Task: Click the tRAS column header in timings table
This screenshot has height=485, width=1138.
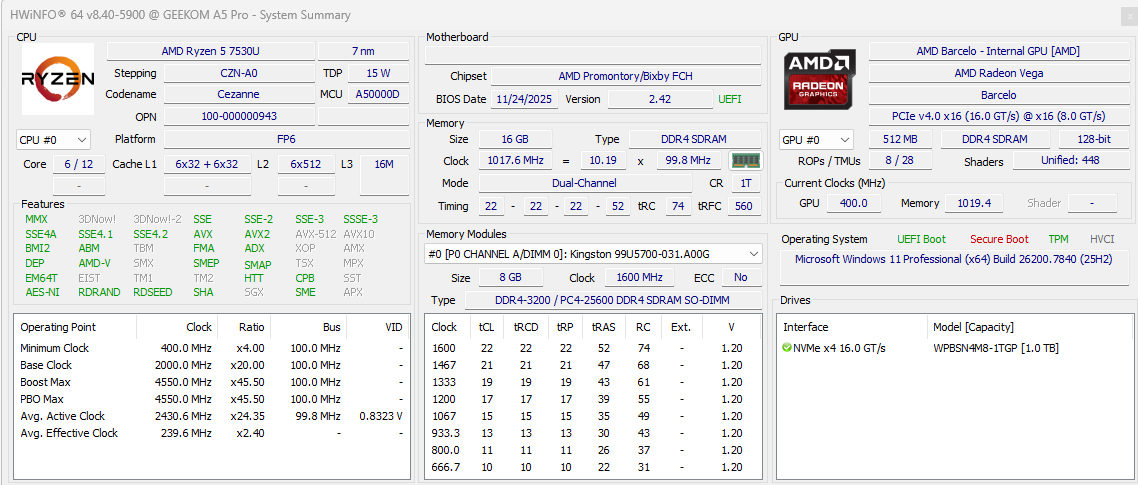Action: tap(603, 327)
